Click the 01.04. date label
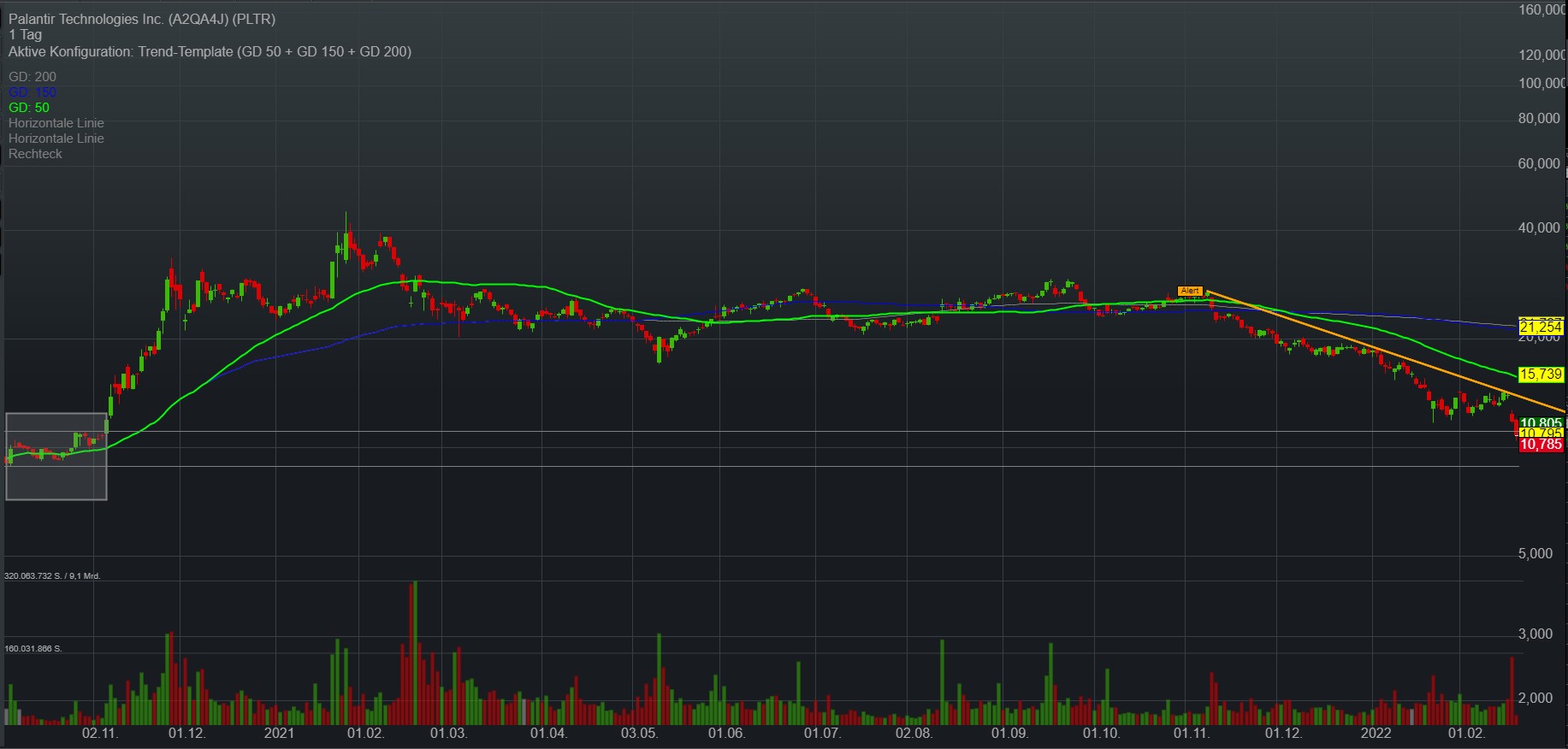 [548, 734]
